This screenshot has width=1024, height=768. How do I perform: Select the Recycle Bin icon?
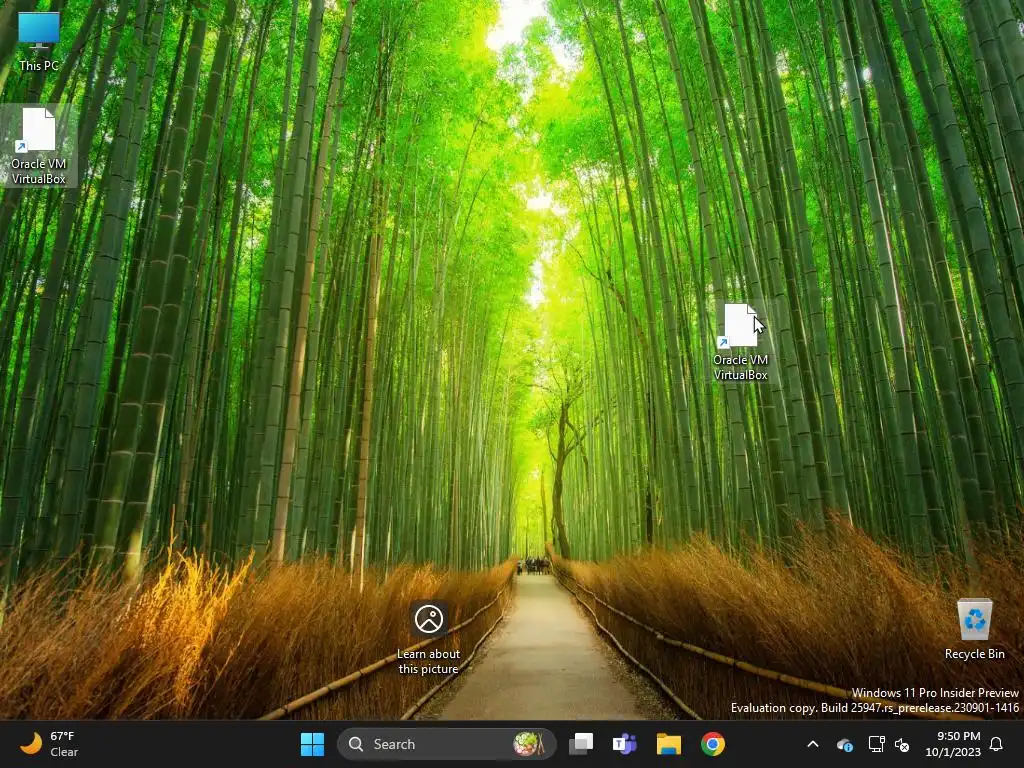(974, 630)
